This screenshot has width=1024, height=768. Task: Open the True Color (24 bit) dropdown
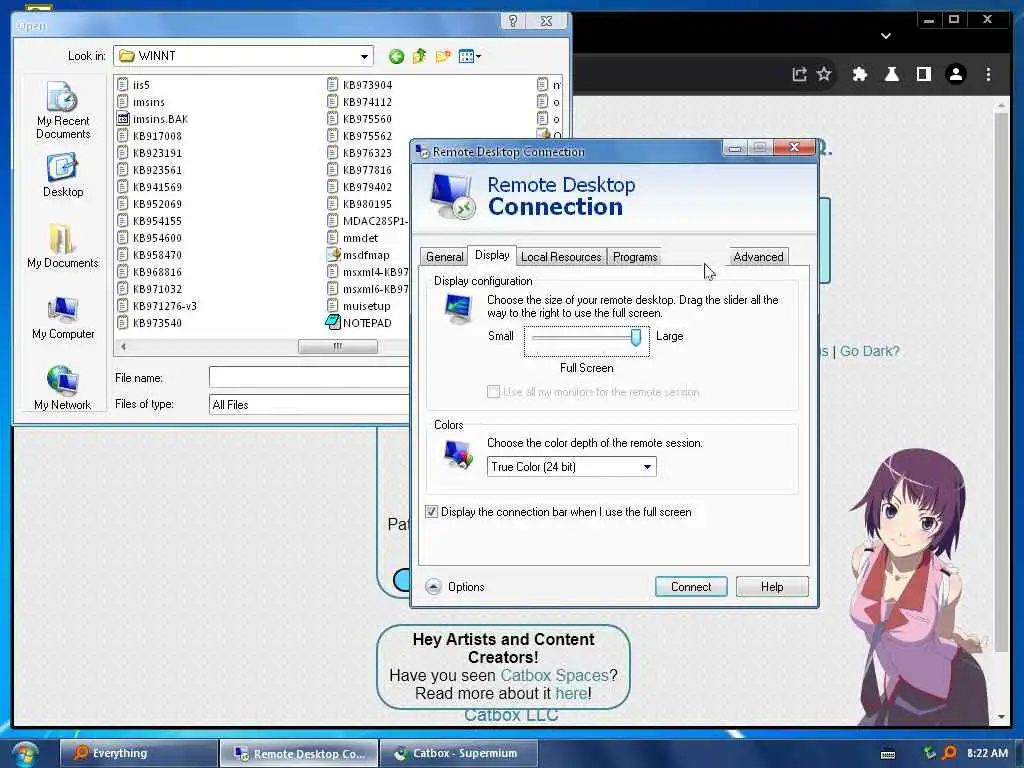[571, 466]
